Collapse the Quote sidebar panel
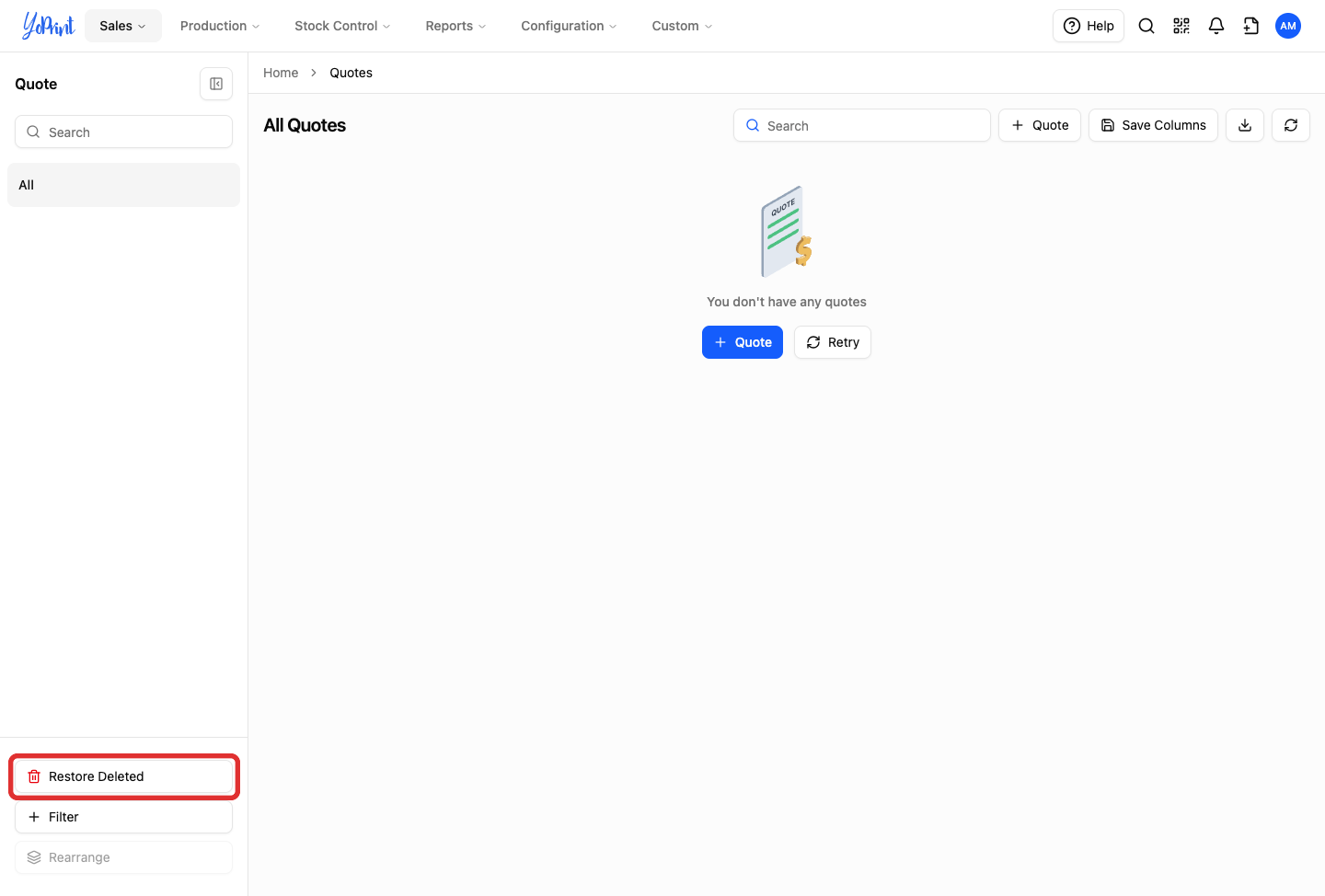The height and width of the screenshot is (896, 1325). coord(216,84)
